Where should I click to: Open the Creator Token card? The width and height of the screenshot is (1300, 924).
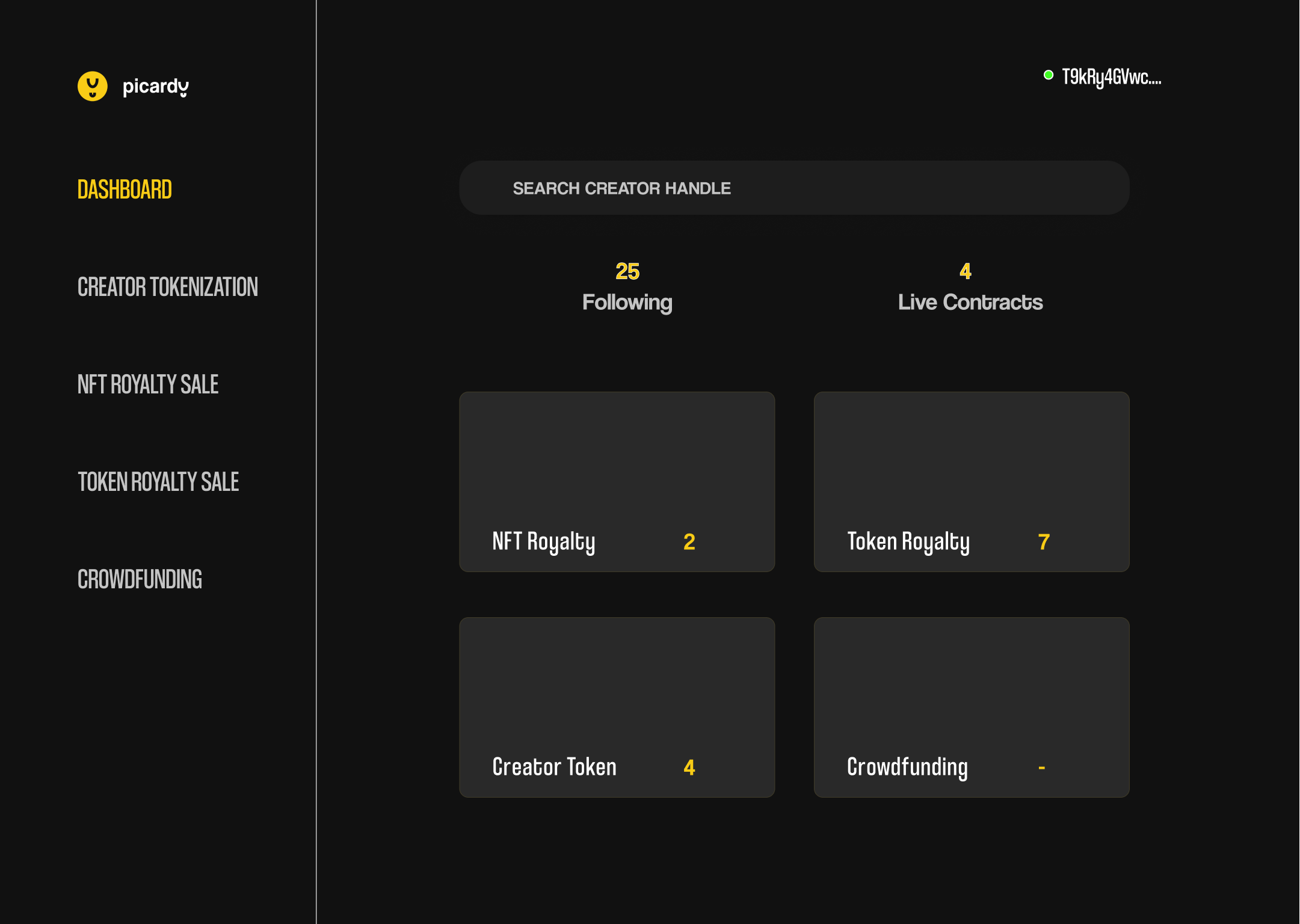coord(617,707)
